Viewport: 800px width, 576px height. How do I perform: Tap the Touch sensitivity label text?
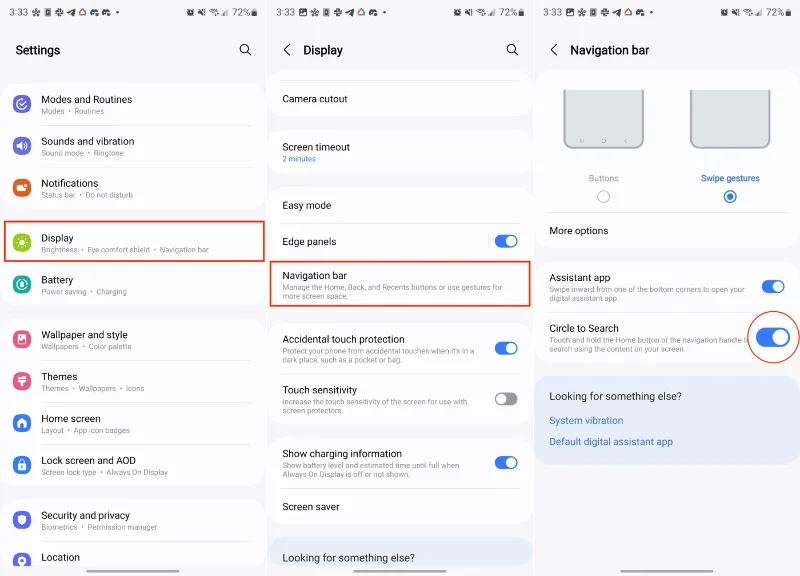pyautogui.click(x=319, y=390)
